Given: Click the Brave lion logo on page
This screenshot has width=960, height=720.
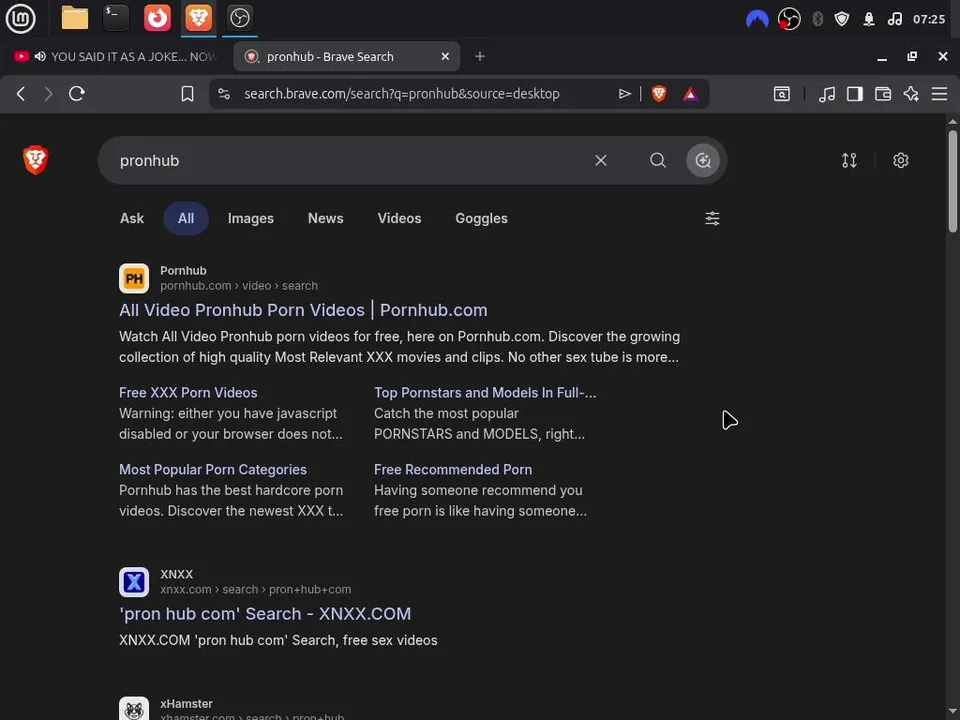Looking at the screenshot, I should pos(36,160).
